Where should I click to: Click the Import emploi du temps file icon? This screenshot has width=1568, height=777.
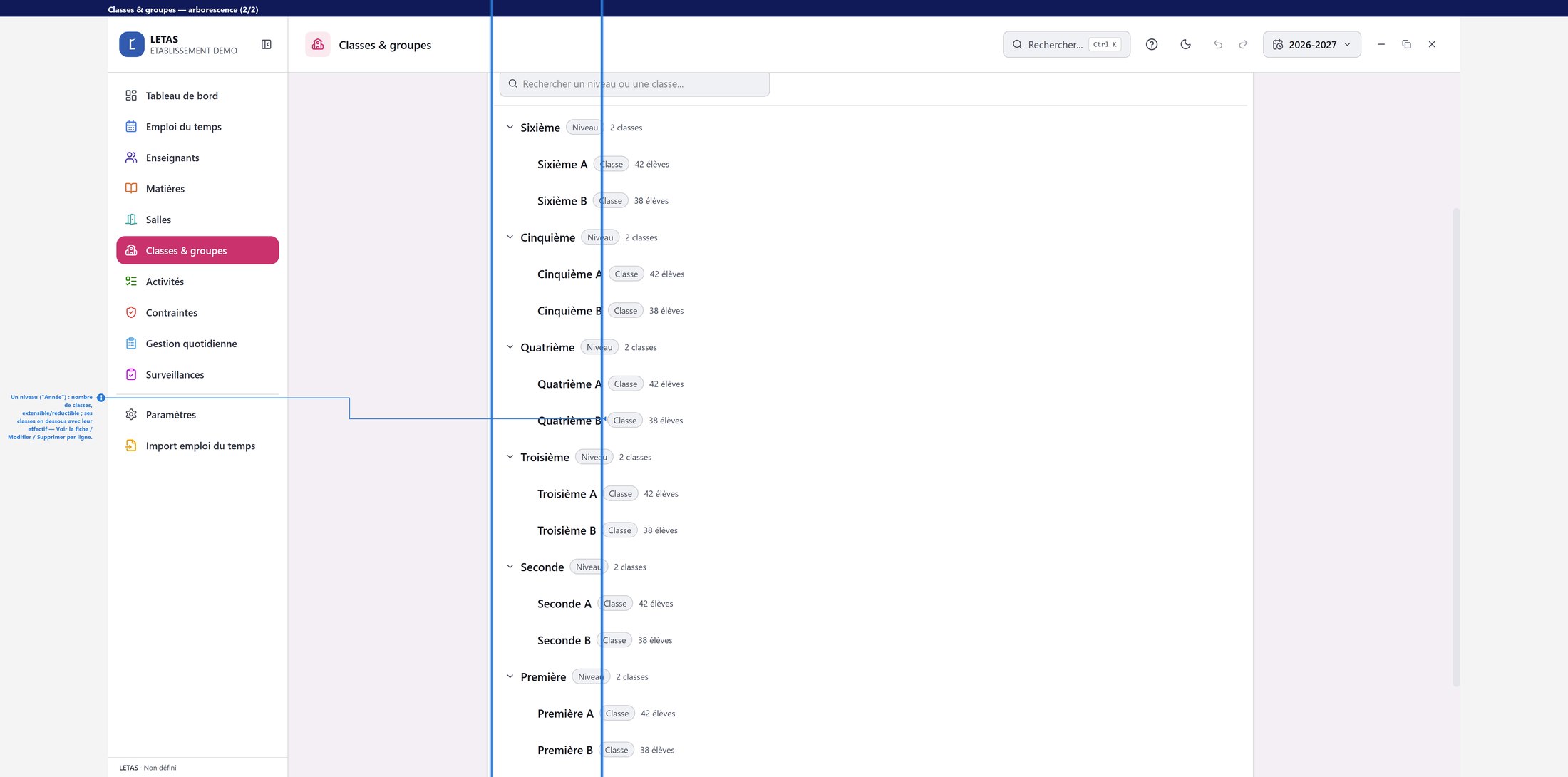(x=131, y=446)
